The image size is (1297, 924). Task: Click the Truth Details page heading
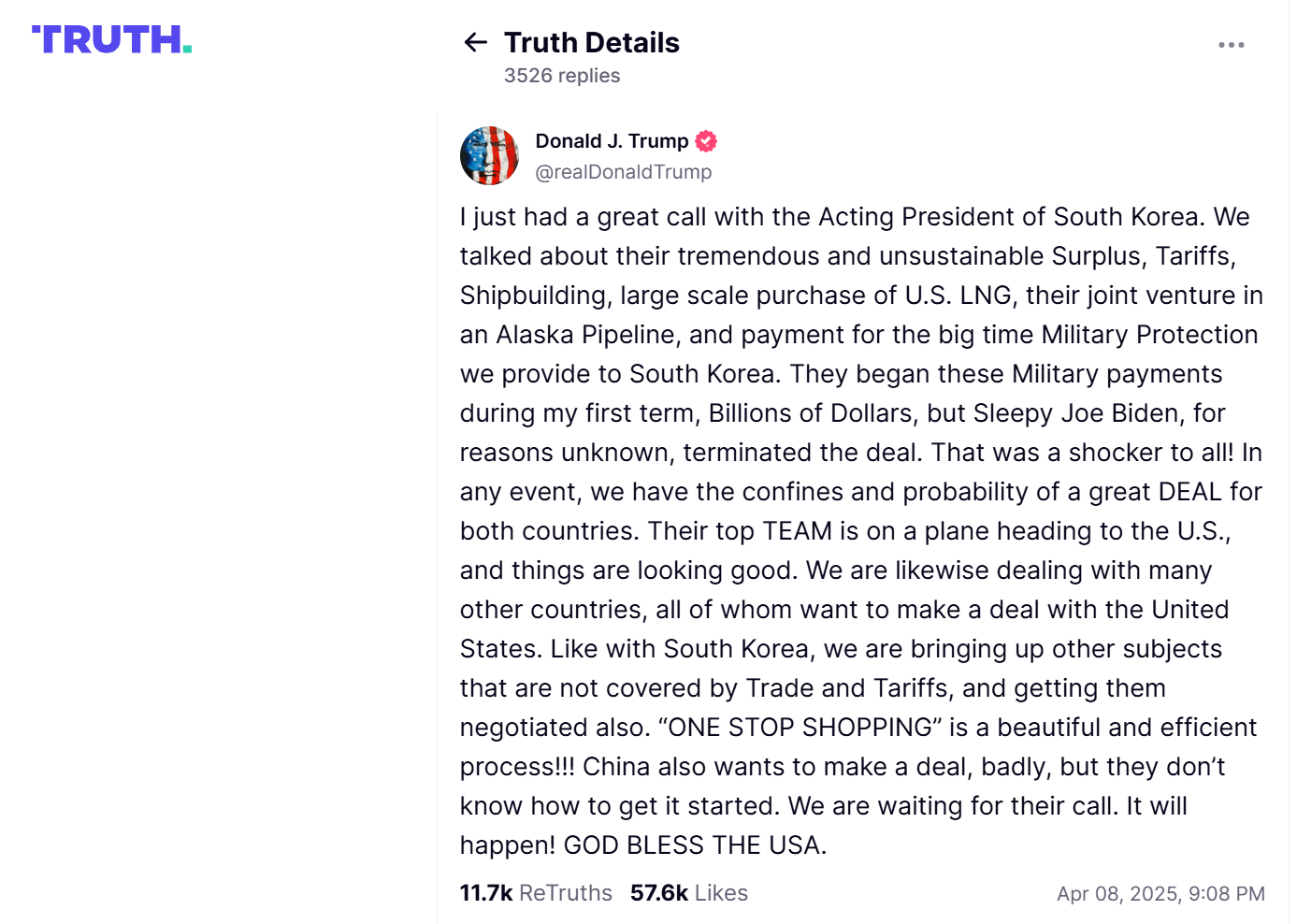pos(592,43)
